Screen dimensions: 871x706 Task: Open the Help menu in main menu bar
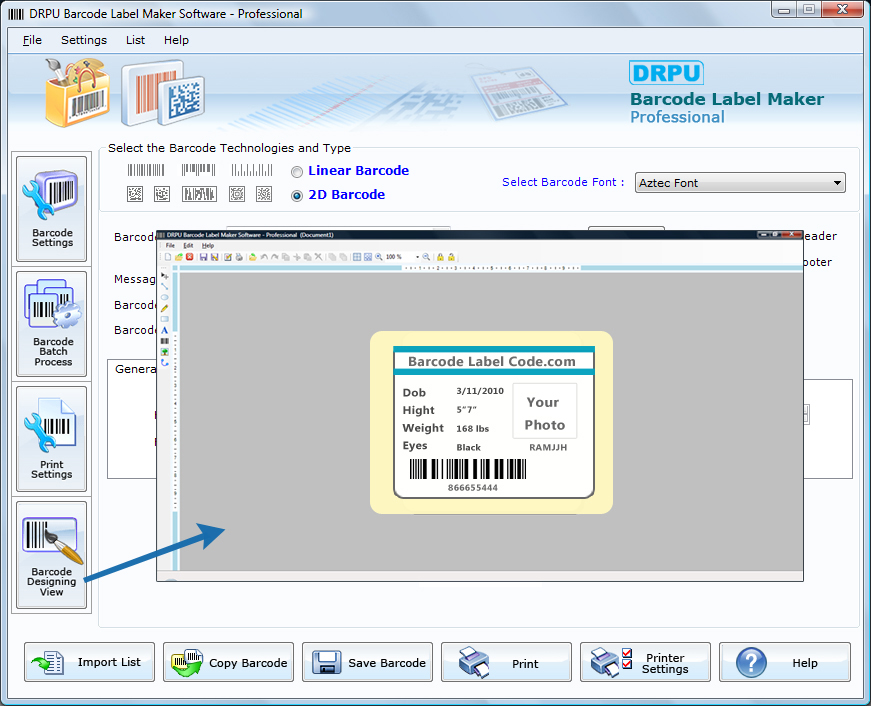[x=176, y=40]
